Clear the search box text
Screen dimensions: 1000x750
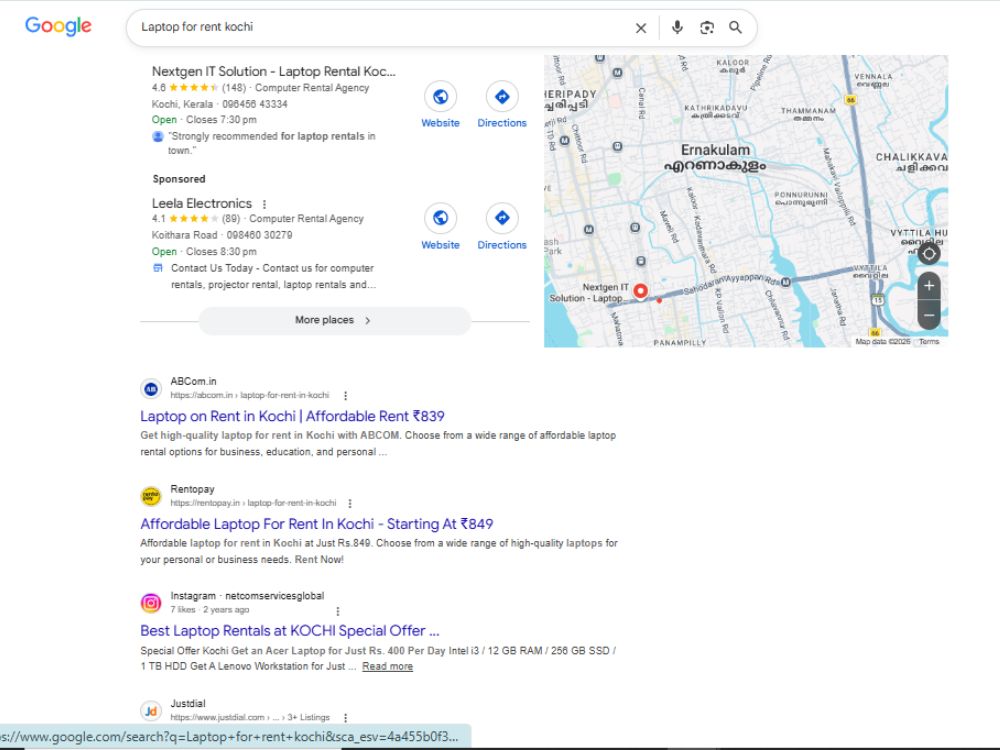(641, 28)
